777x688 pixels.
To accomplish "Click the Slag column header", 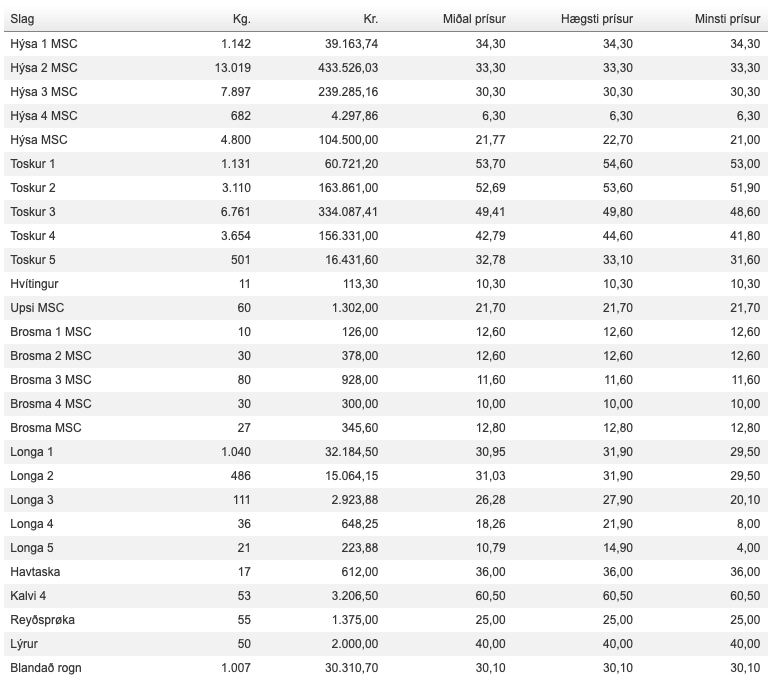I will pos(22,19).
